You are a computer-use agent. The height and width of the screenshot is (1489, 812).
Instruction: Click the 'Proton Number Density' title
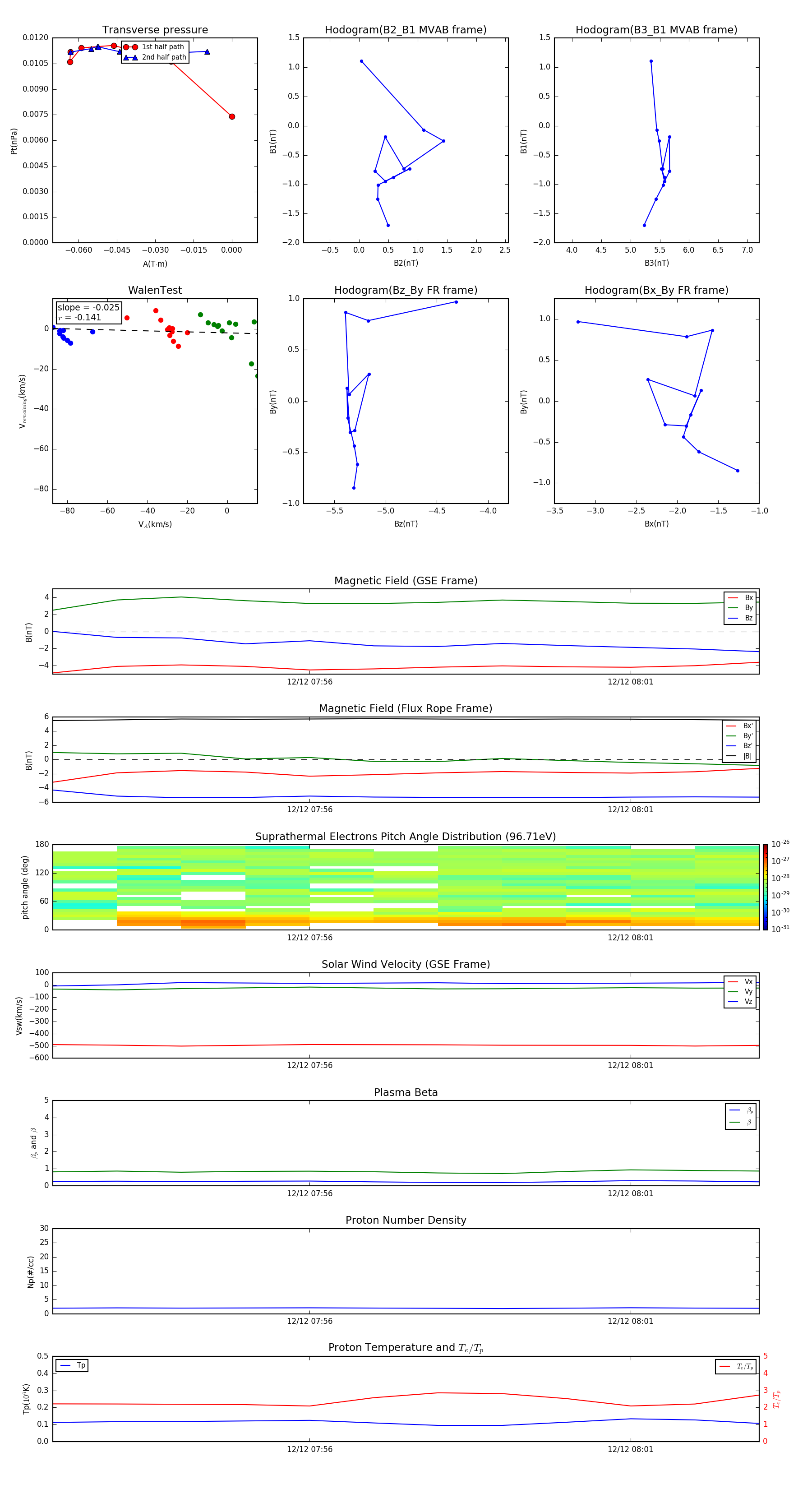point(406,1220)
